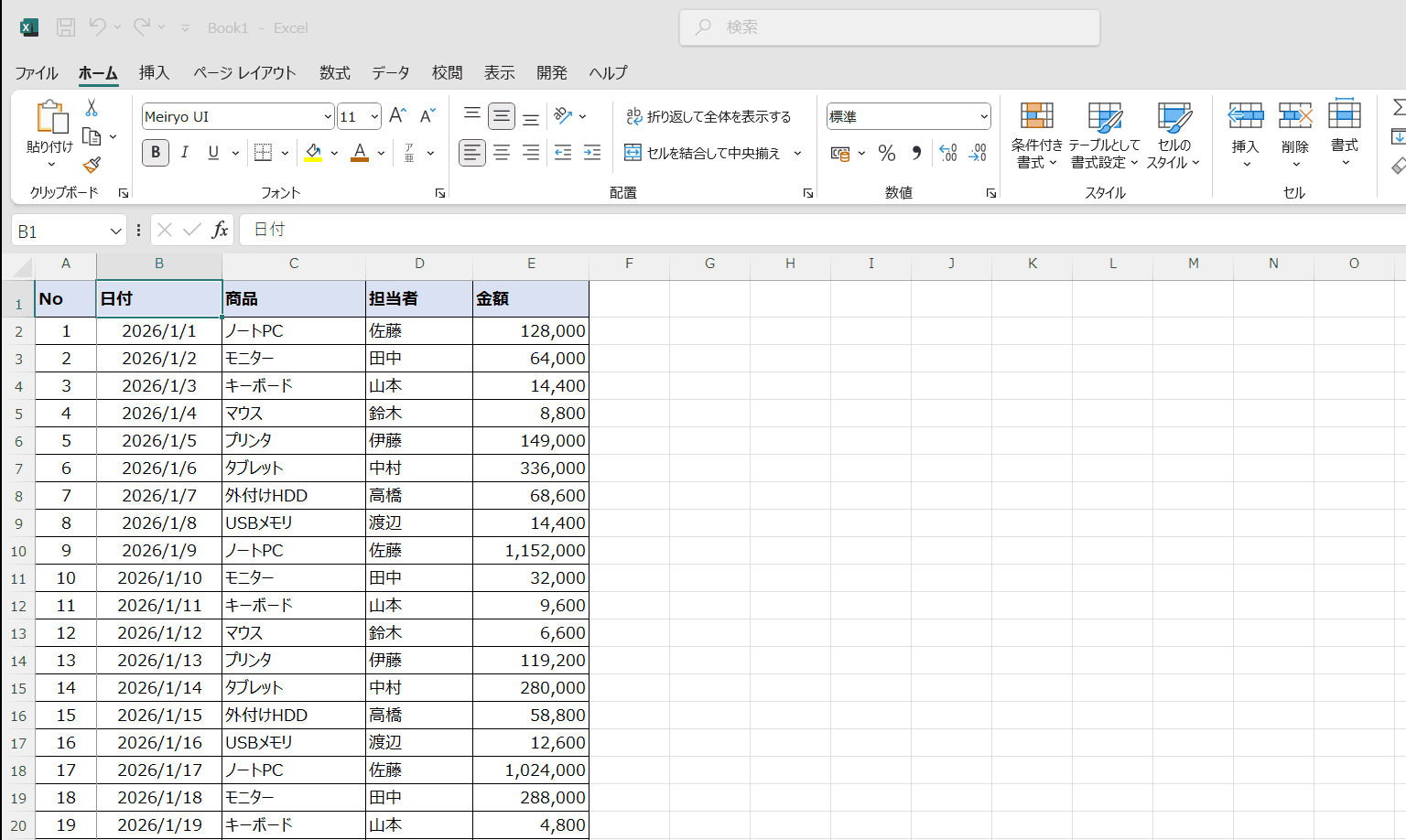Click 折り返して全体を表示する button

click(708, 116)
